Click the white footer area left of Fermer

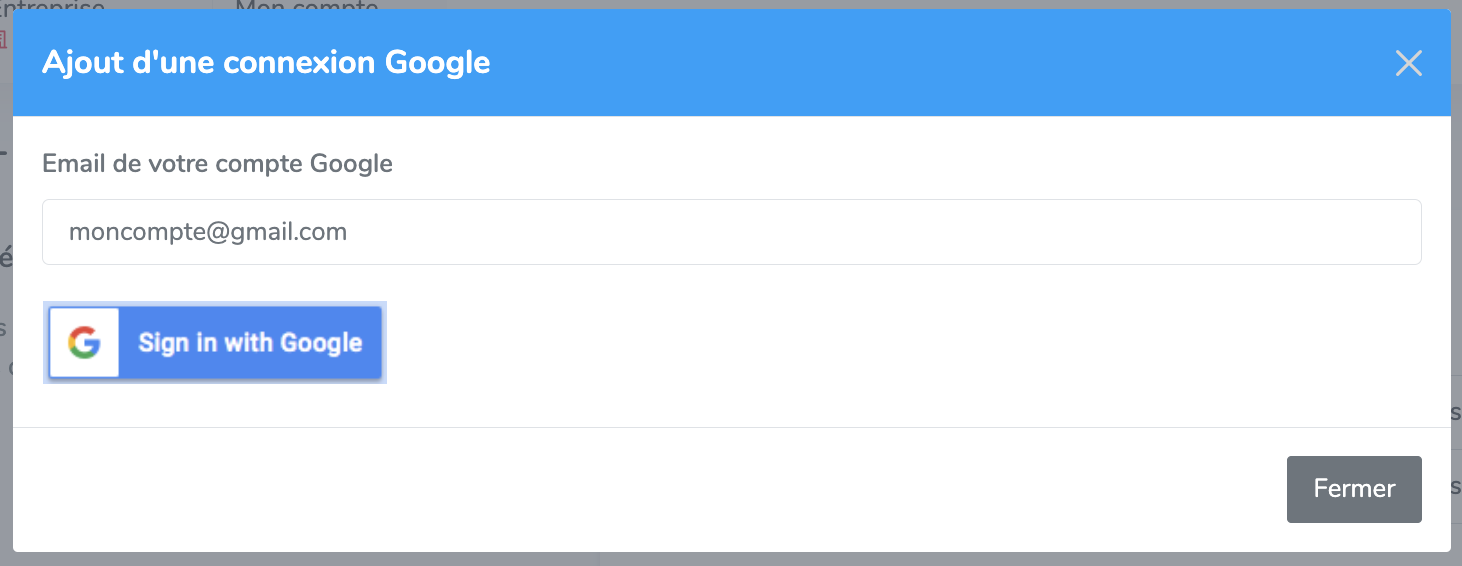[x=650, y=489]
